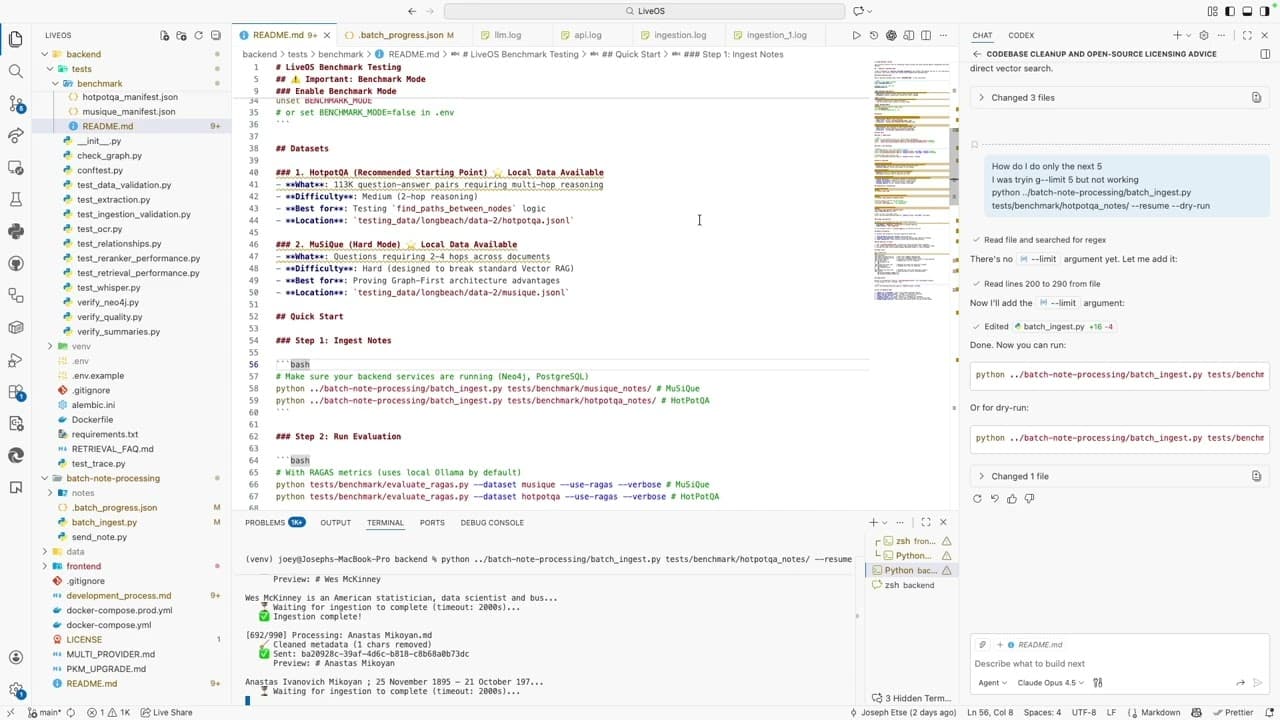Viewport: 1280px width, 720px height.
Task: Open the Source Control view
Action: [x=15, y=104]
